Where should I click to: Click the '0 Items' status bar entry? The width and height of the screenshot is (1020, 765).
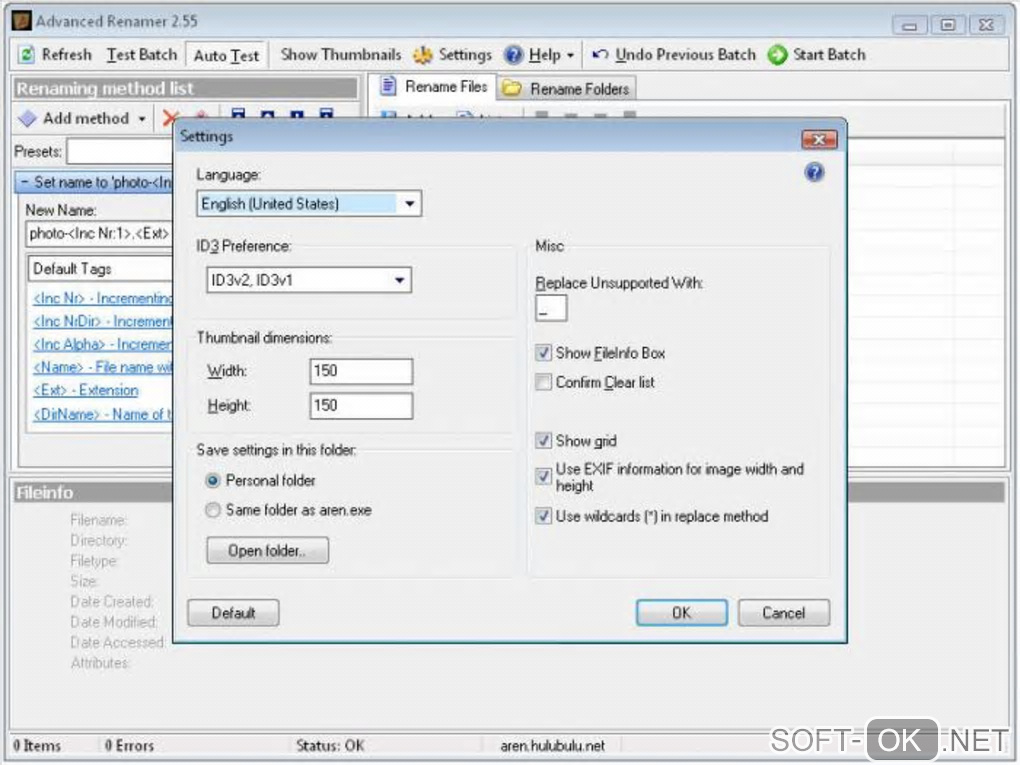(37, 745)
